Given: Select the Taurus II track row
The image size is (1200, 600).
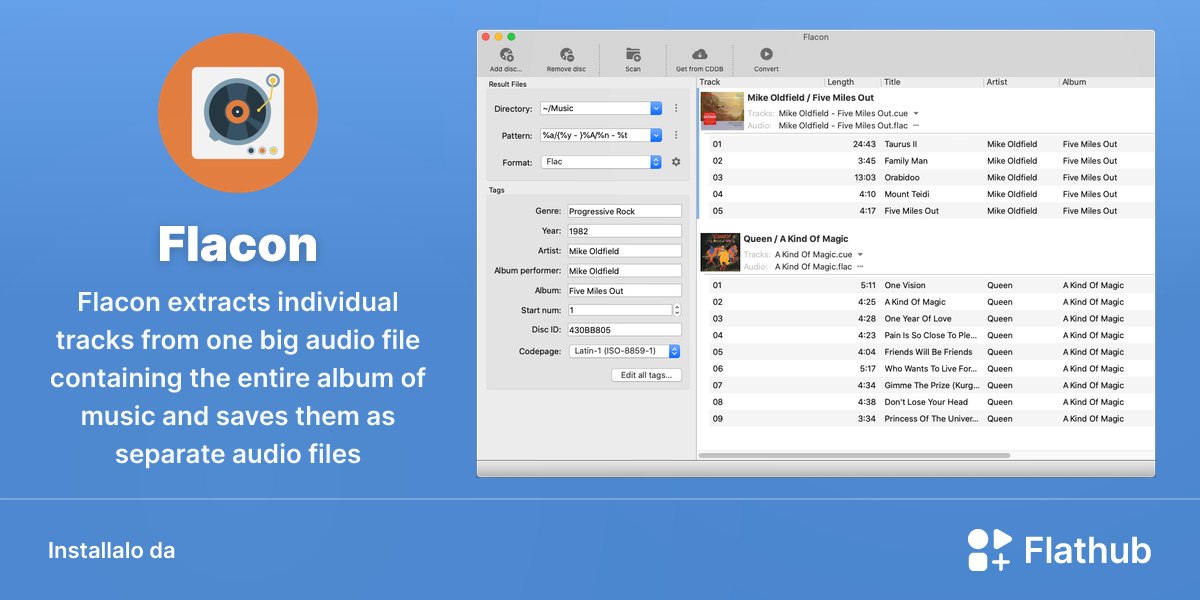Looking at the screenshot, I should click(x=932, y=144).
